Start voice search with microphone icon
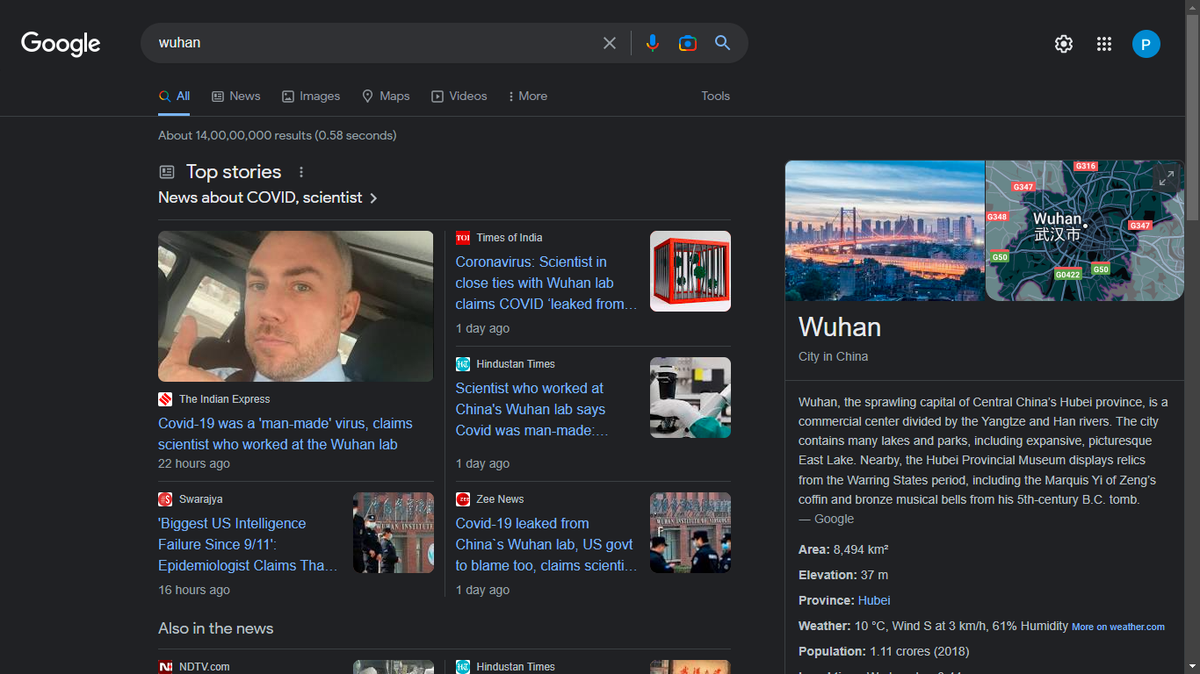Screen dimensions: 1200x674 coord(652,43)
